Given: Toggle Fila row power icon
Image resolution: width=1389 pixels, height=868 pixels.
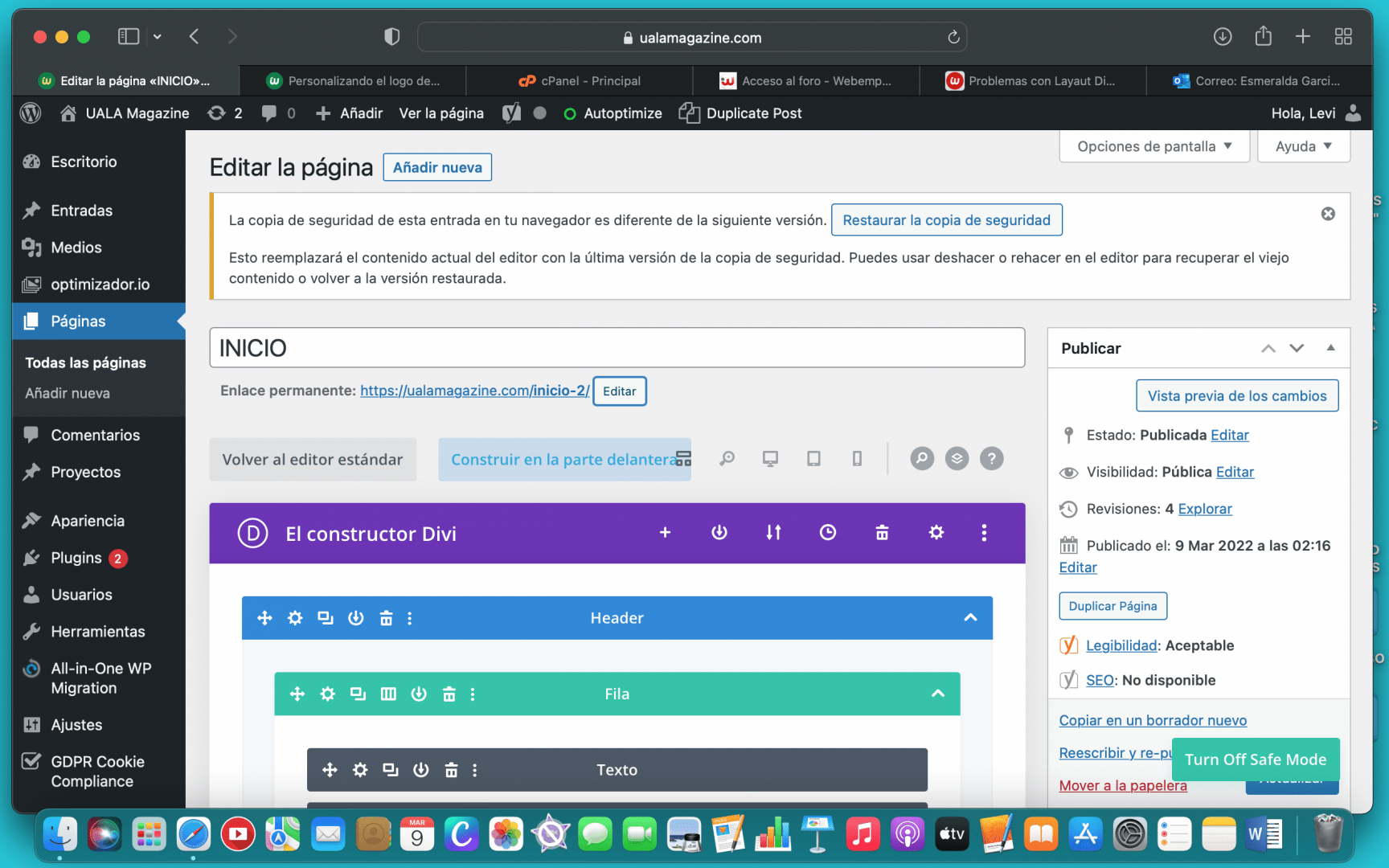Looking at the screenshot, I should [x=419, y=694].
